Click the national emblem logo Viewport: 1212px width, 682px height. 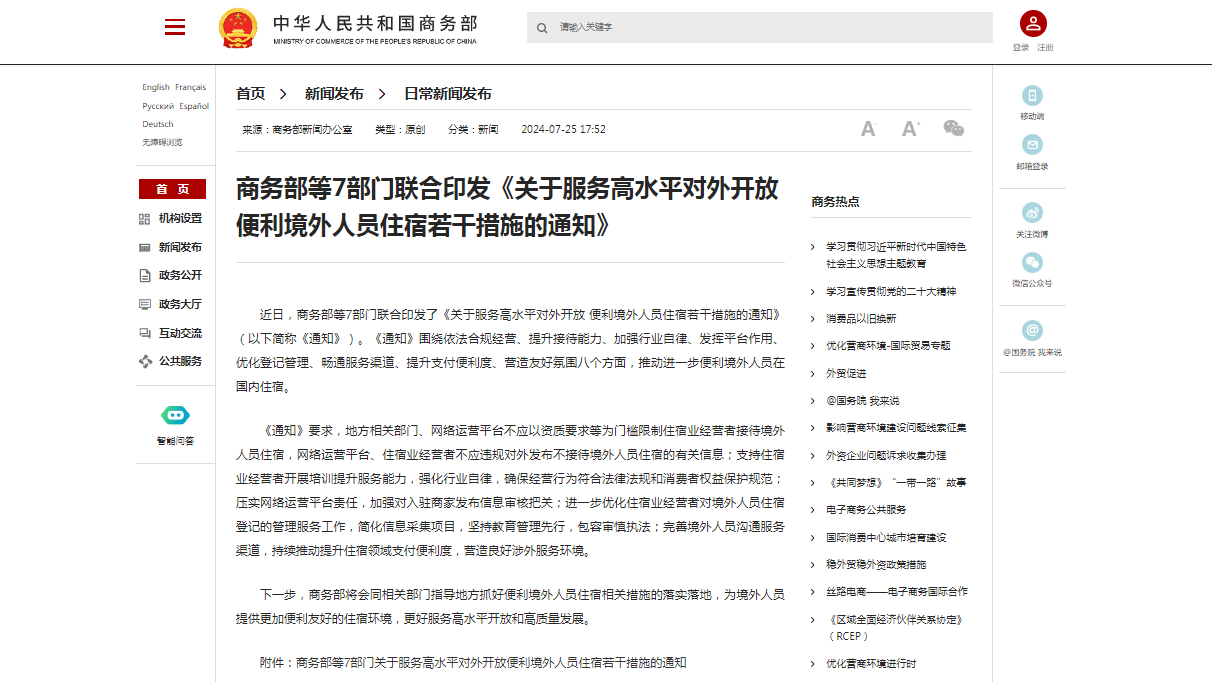tap(238, 28)
